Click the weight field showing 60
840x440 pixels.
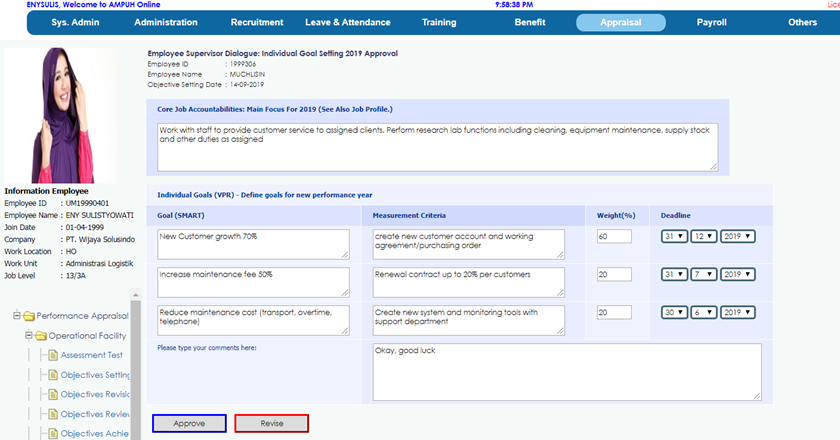(614, 236)
